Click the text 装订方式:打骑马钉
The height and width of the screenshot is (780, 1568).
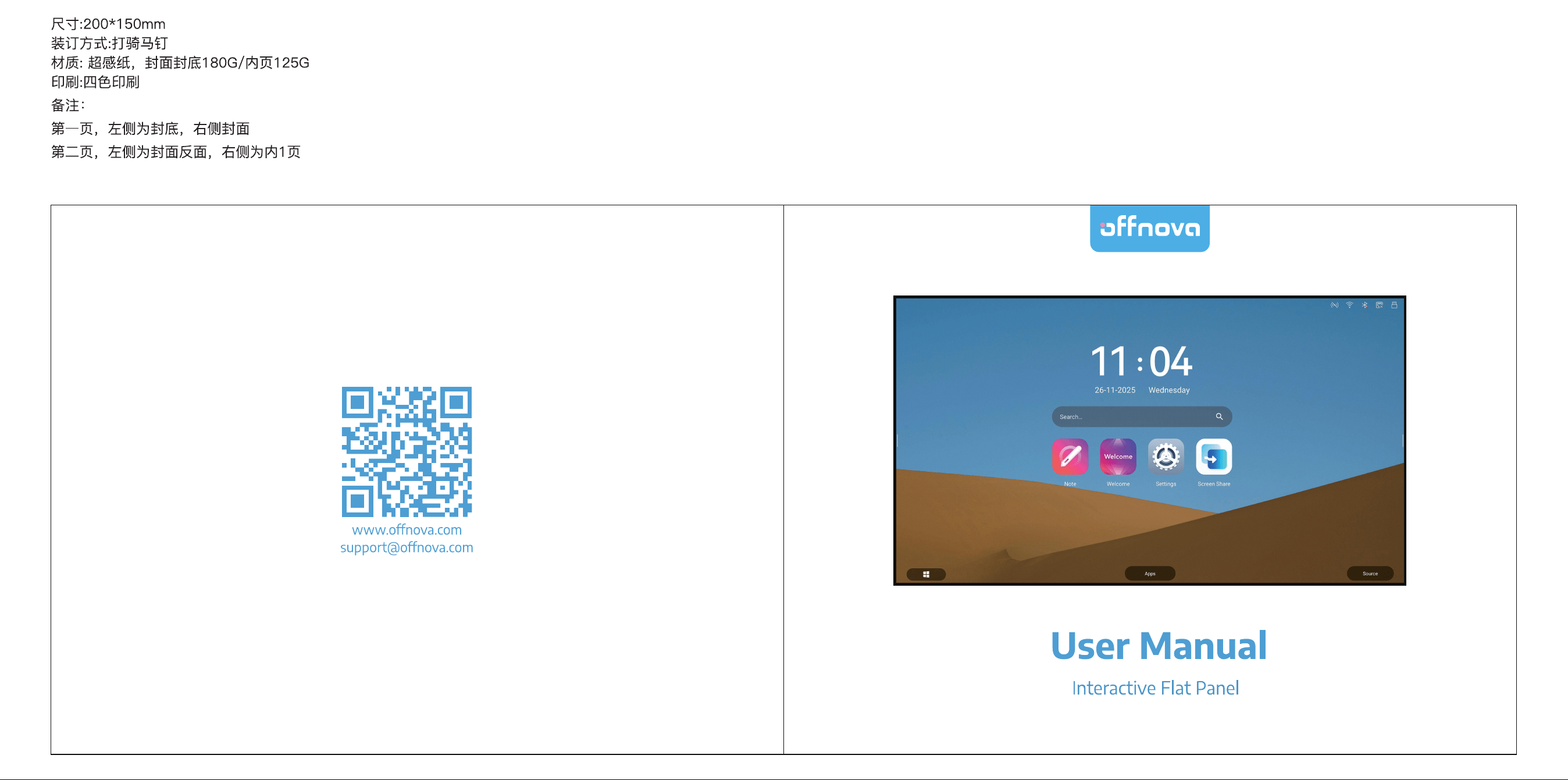(x=109, y=43)
